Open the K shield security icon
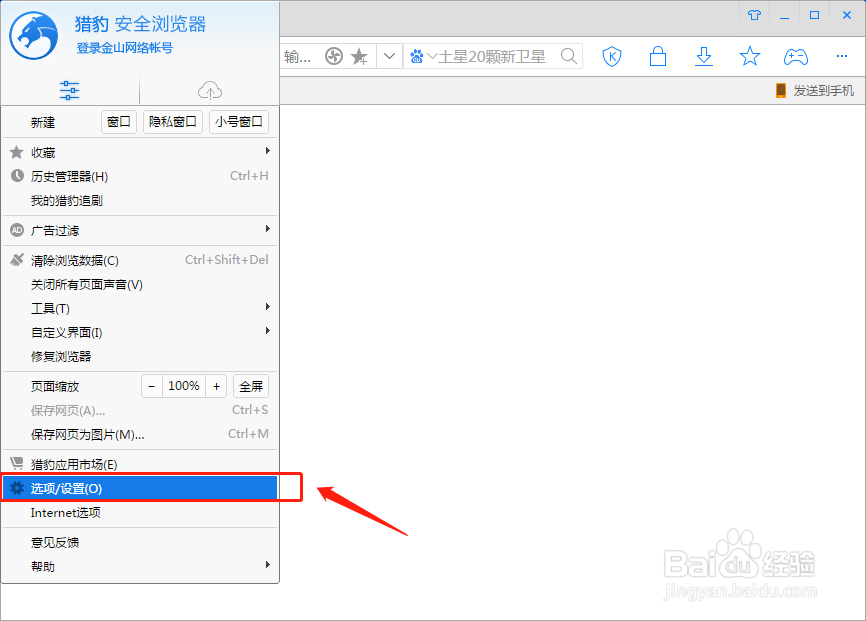The width and height of the screenshot is (866, 621). (x=611, y=56)
